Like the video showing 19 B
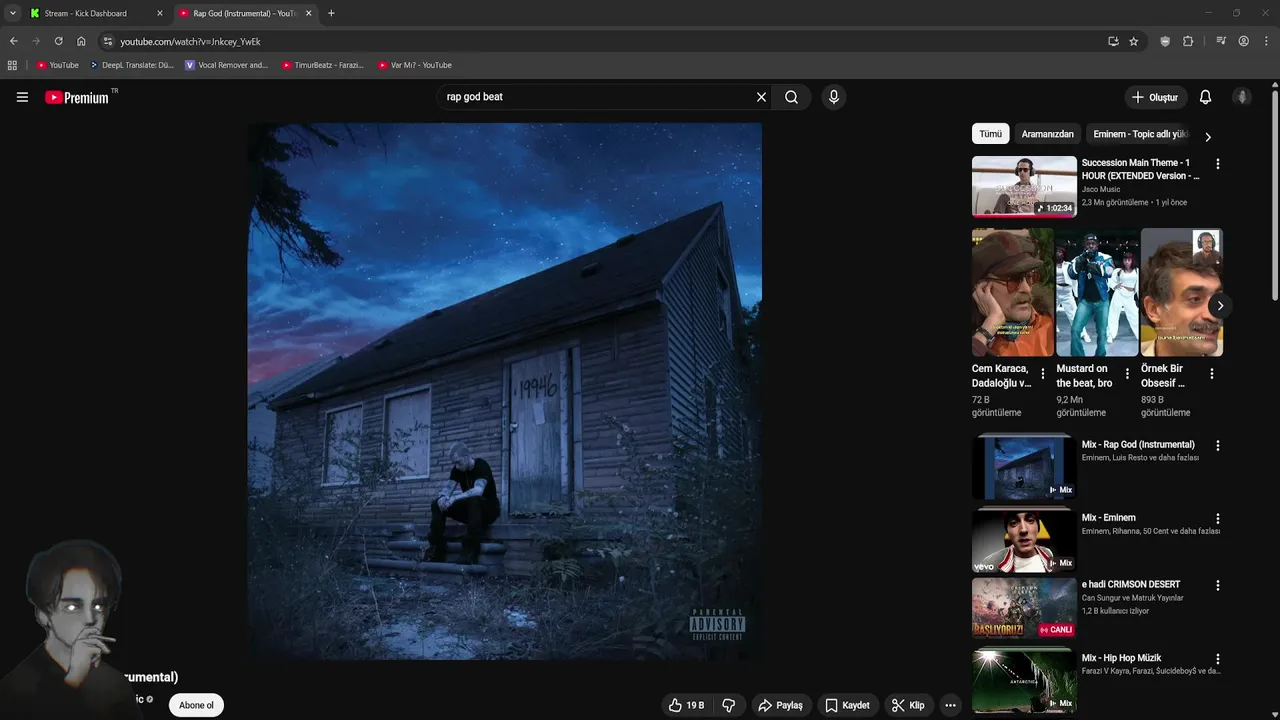 [x=686, y=705]
